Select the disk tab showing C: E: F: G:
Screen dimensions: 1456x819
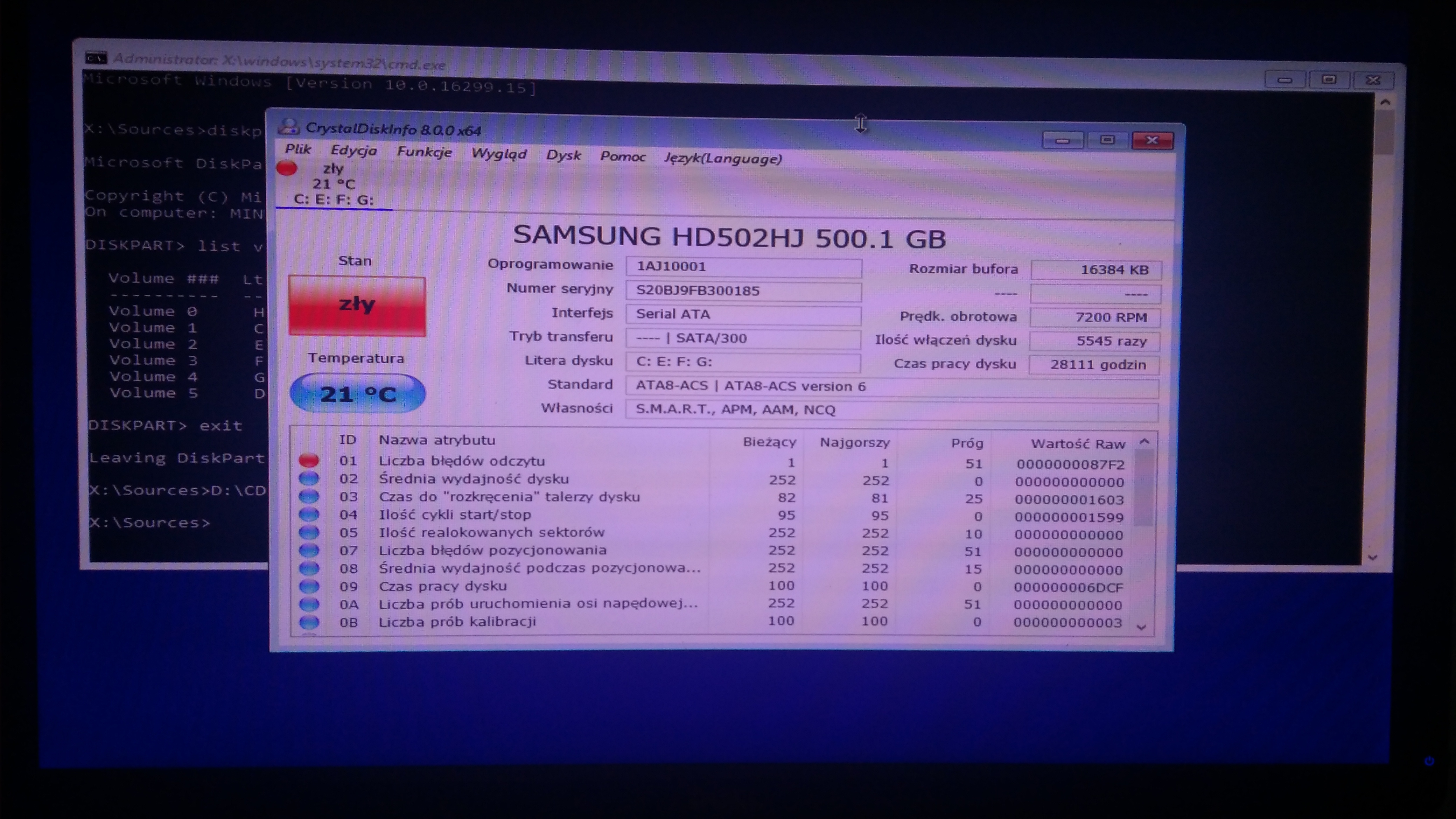pyautogui.click(x=334, y=184)
